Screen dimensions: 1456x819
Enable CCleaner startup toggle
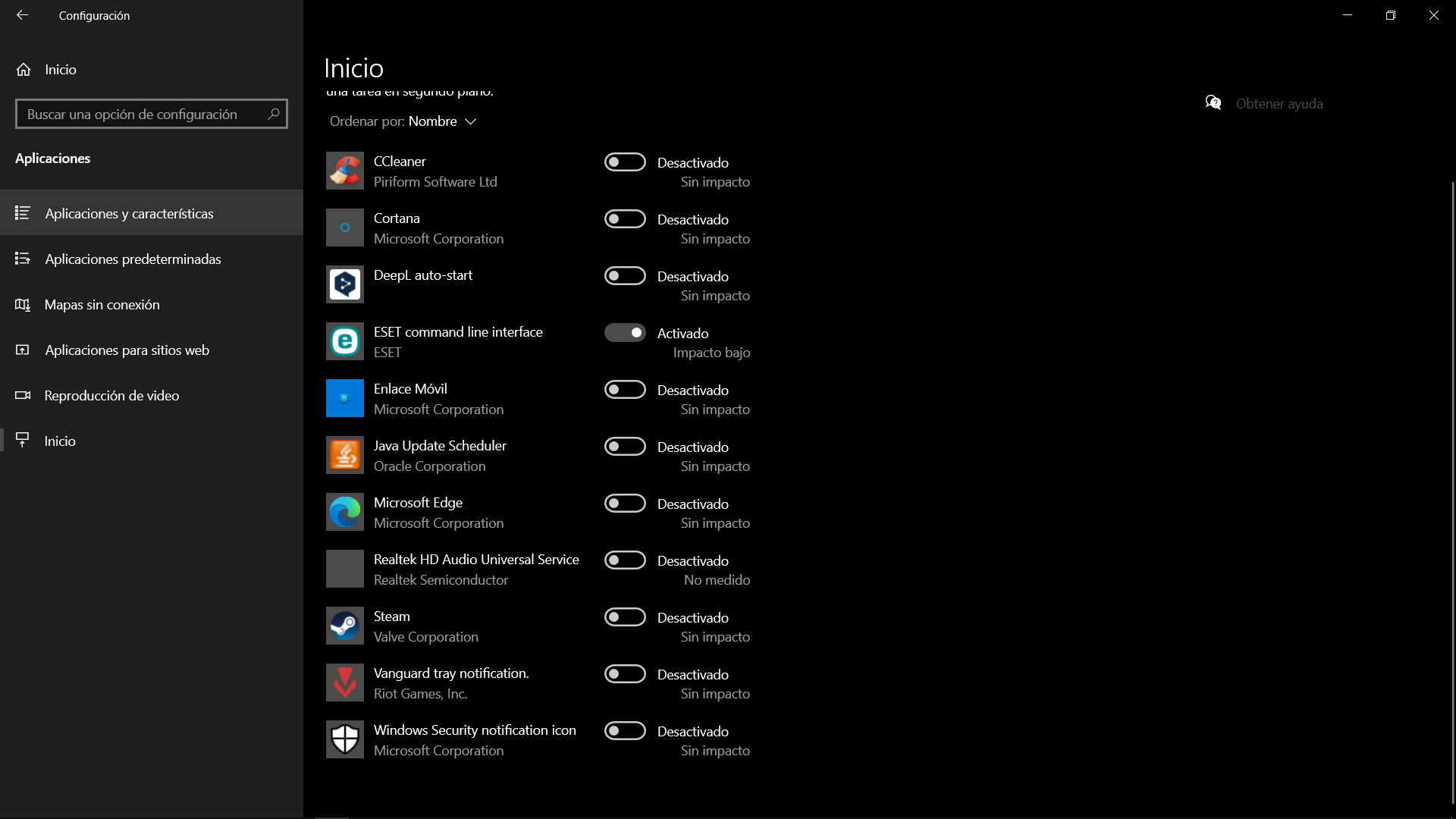point(625,162)
